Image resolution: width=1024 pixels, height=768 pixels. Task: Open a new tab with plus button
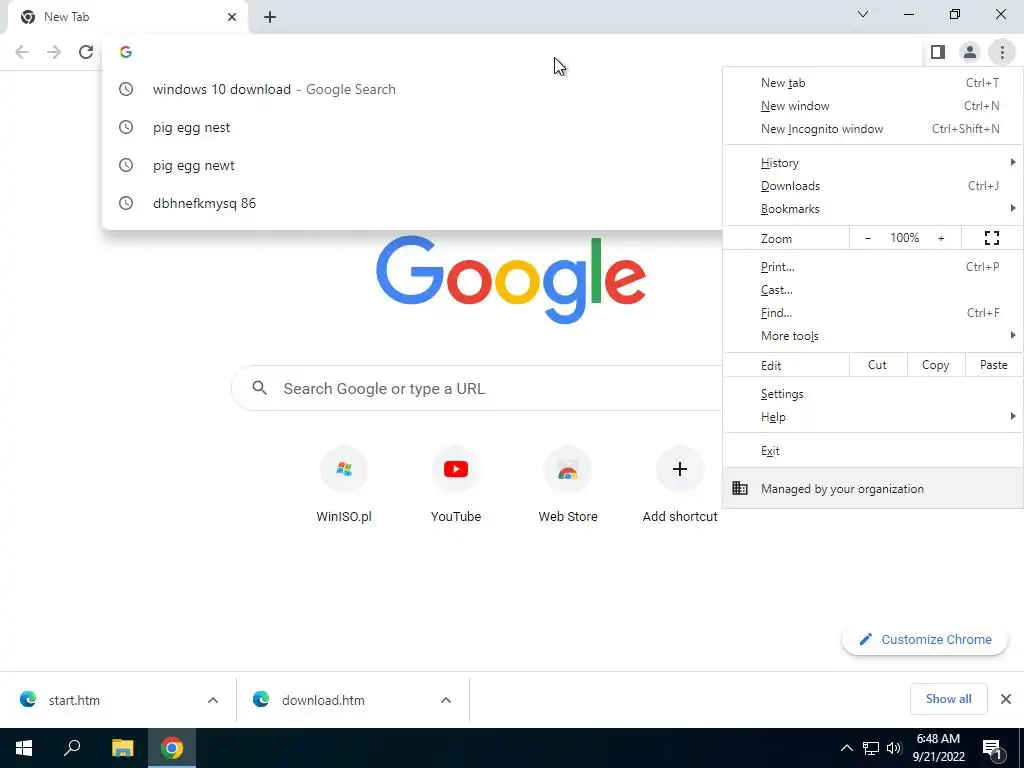coord(270,17)
